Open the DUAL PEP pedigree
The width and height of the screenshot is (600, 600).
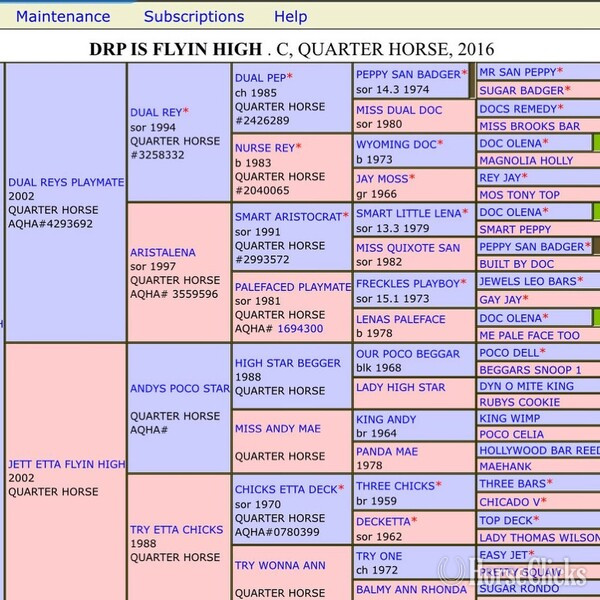pos(261,78)
